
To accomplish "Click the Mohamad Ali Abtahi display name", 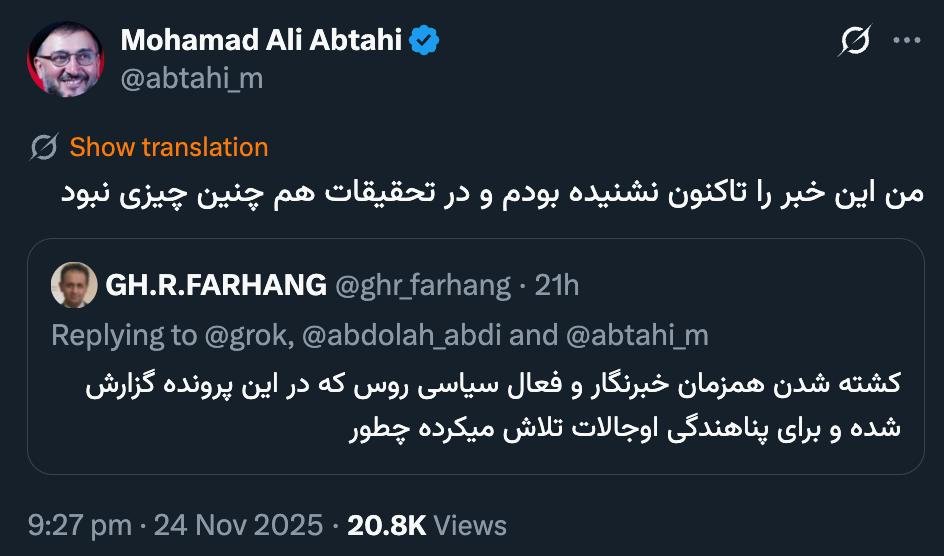I will click(261, 41).
